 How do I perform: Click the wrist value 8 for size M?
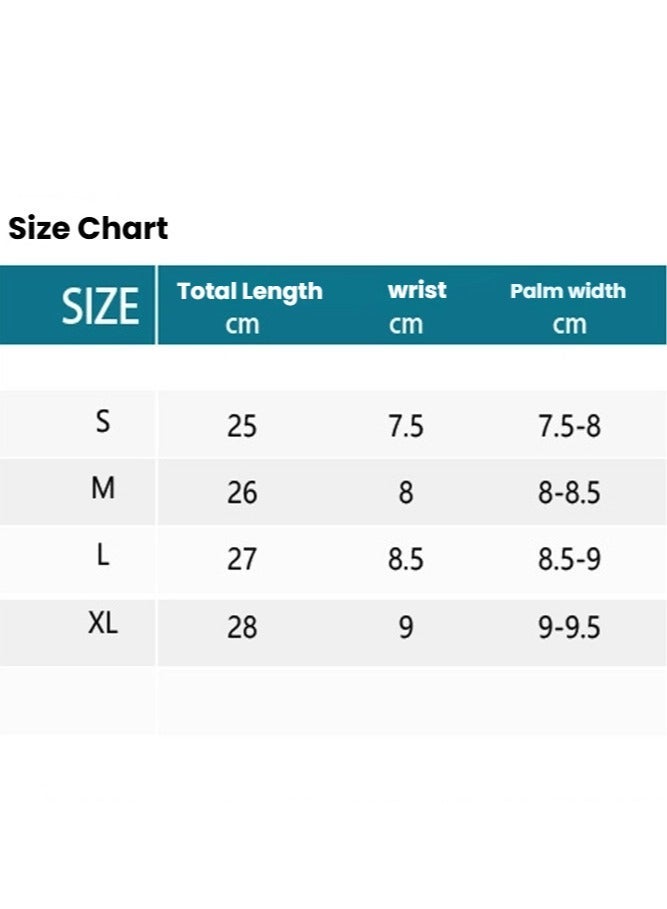click(x=405, y=493)
